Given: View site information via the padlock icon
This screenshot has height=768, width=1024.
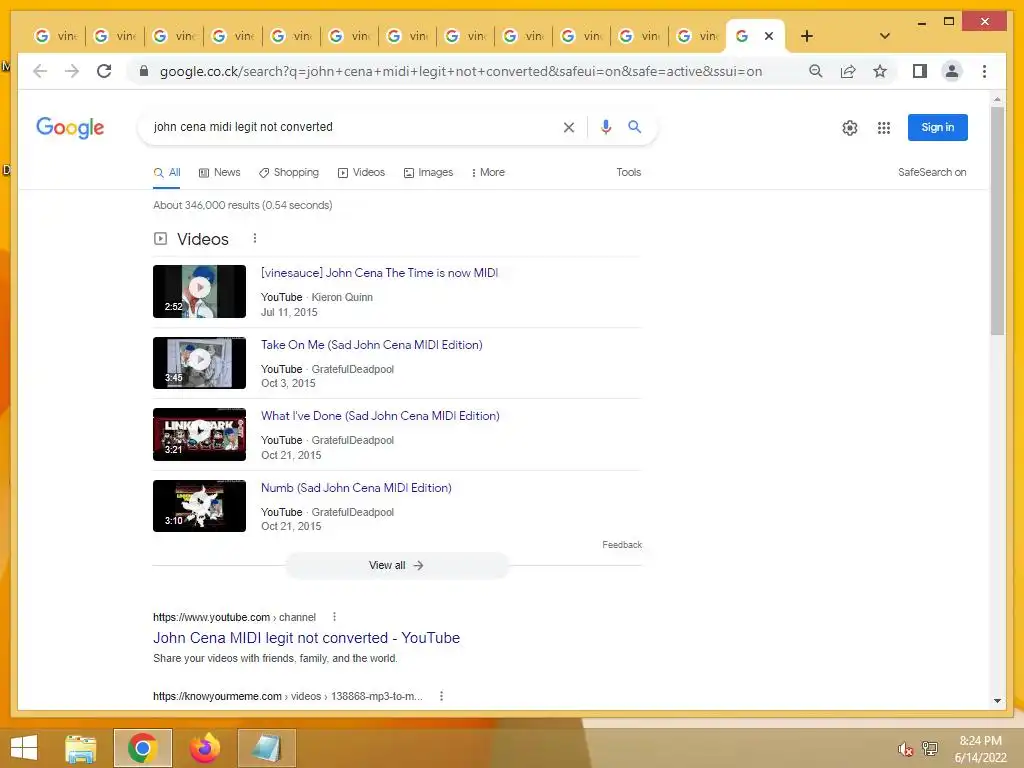Looking at the screenshot, I should pos(144,71).
